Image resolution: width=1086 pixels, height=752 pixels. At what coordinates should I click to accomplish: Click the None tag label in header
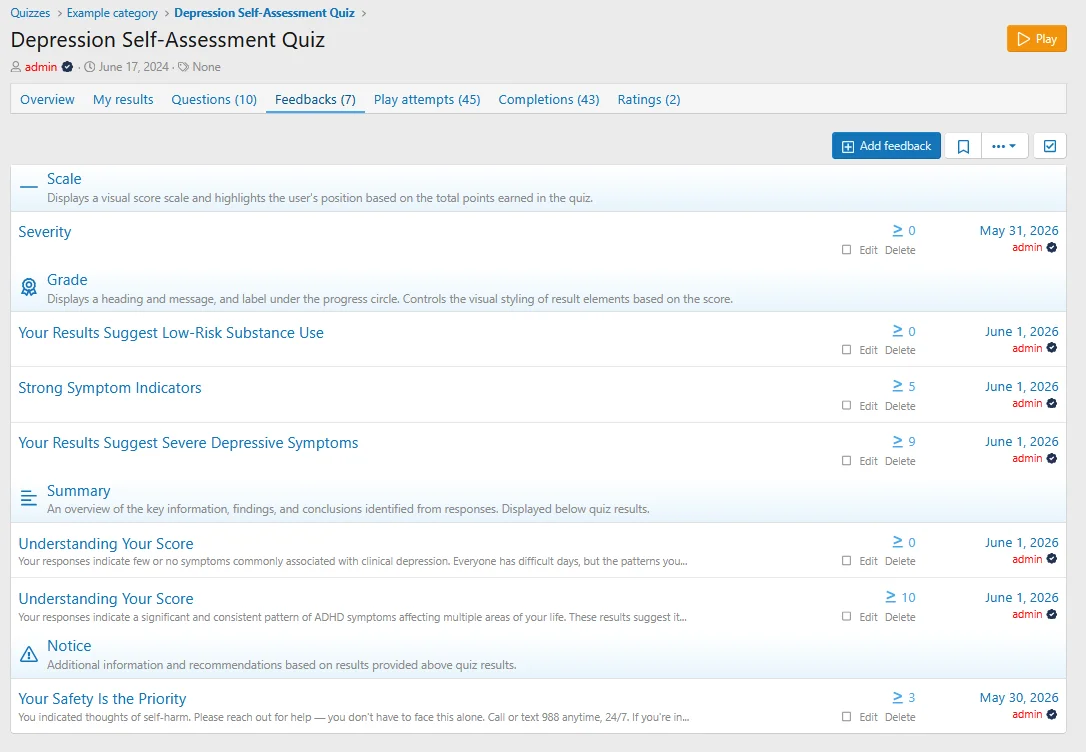tap(206, 67)
